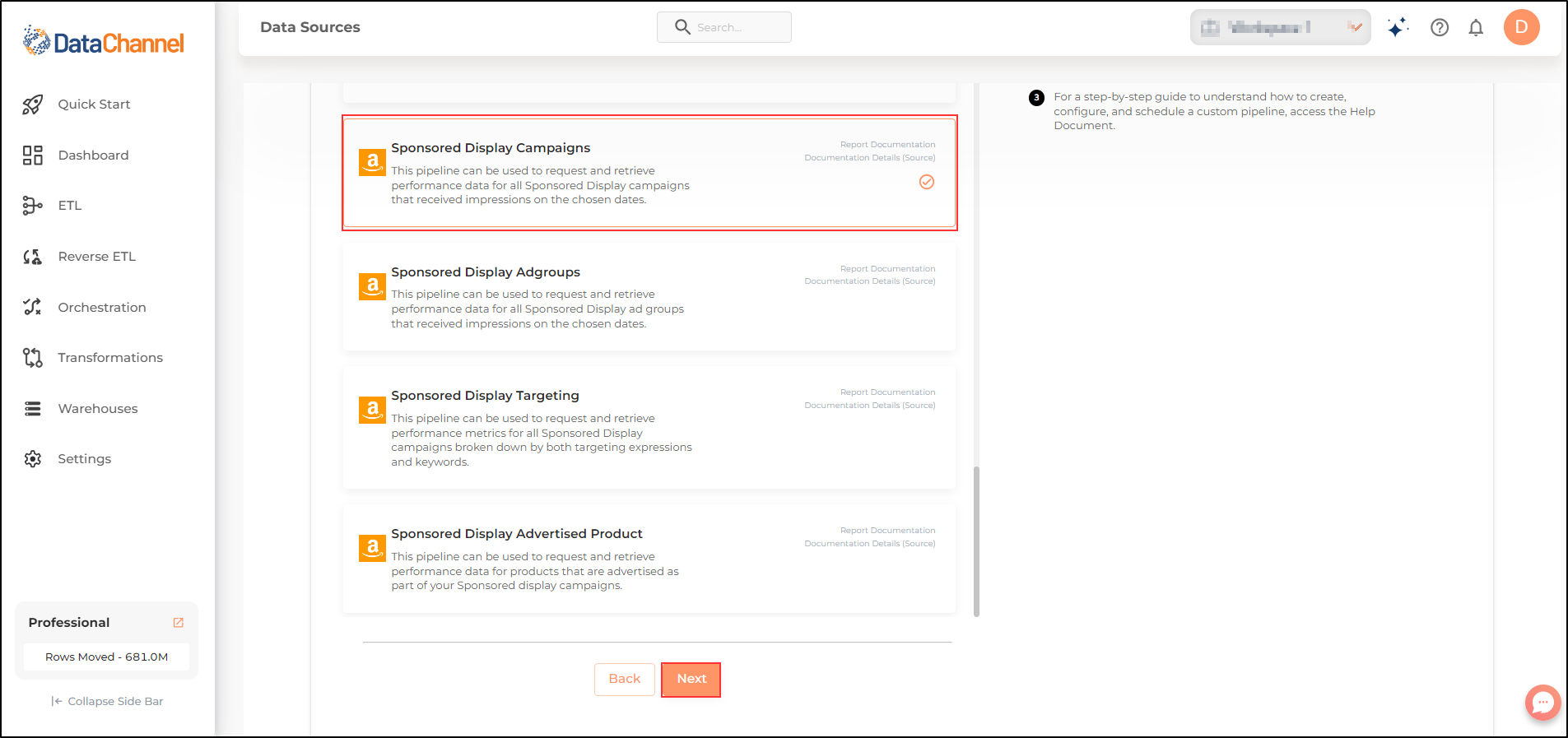Click Amazon icon for Sponsored Display Targeting

tap(372, 410)
